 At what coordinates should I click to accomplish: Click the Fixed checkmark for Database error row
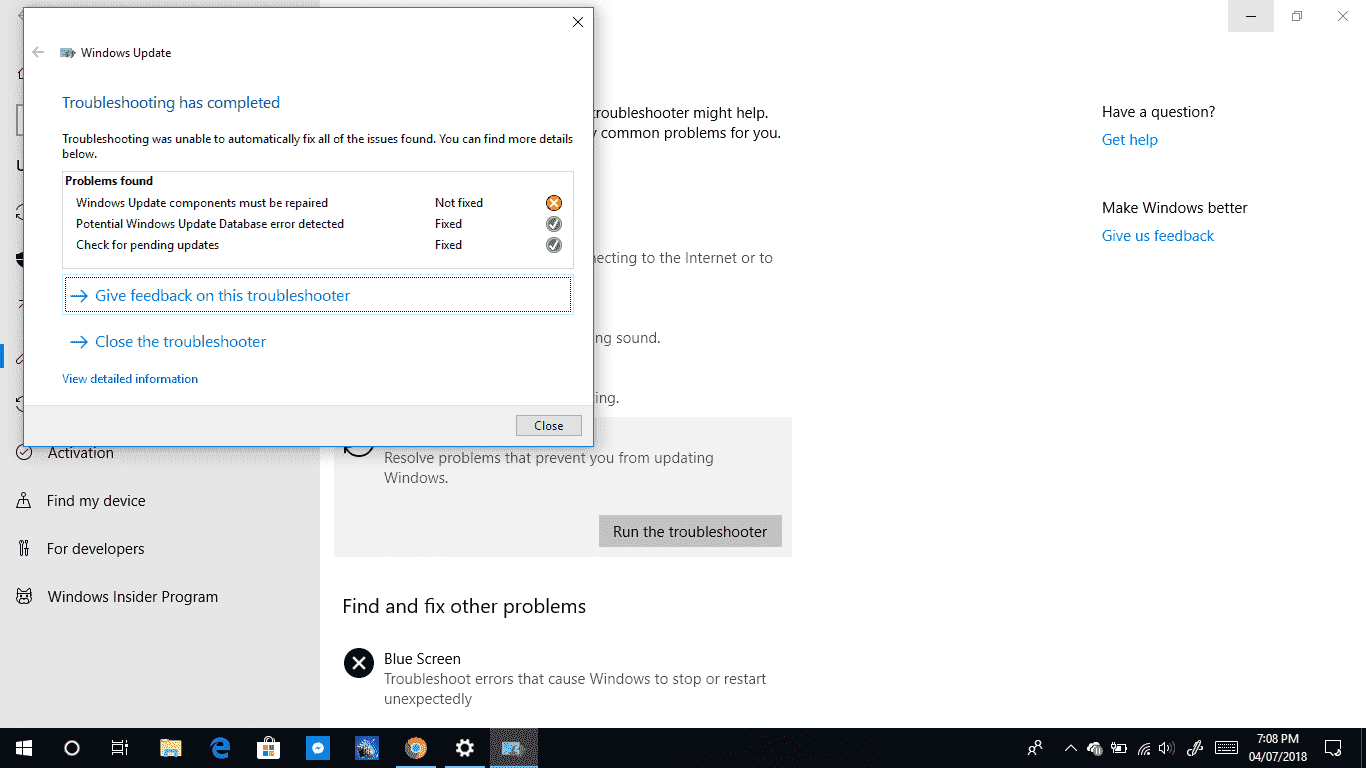click(x=554, y=224)
